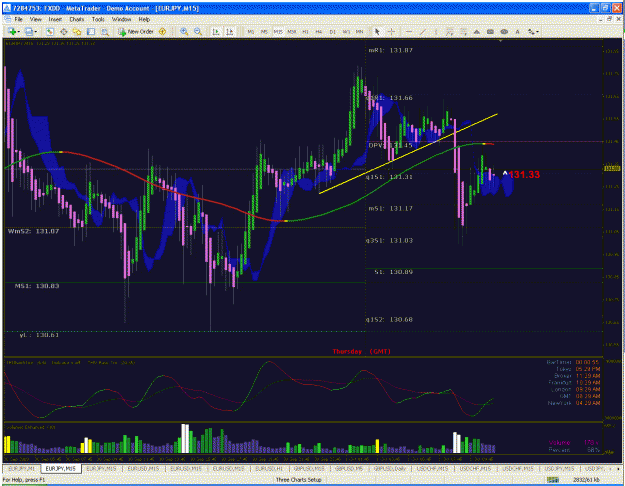Zoom out of the chart
The width and height of the screenshot is (625, 486).
[x=198, y=31]
